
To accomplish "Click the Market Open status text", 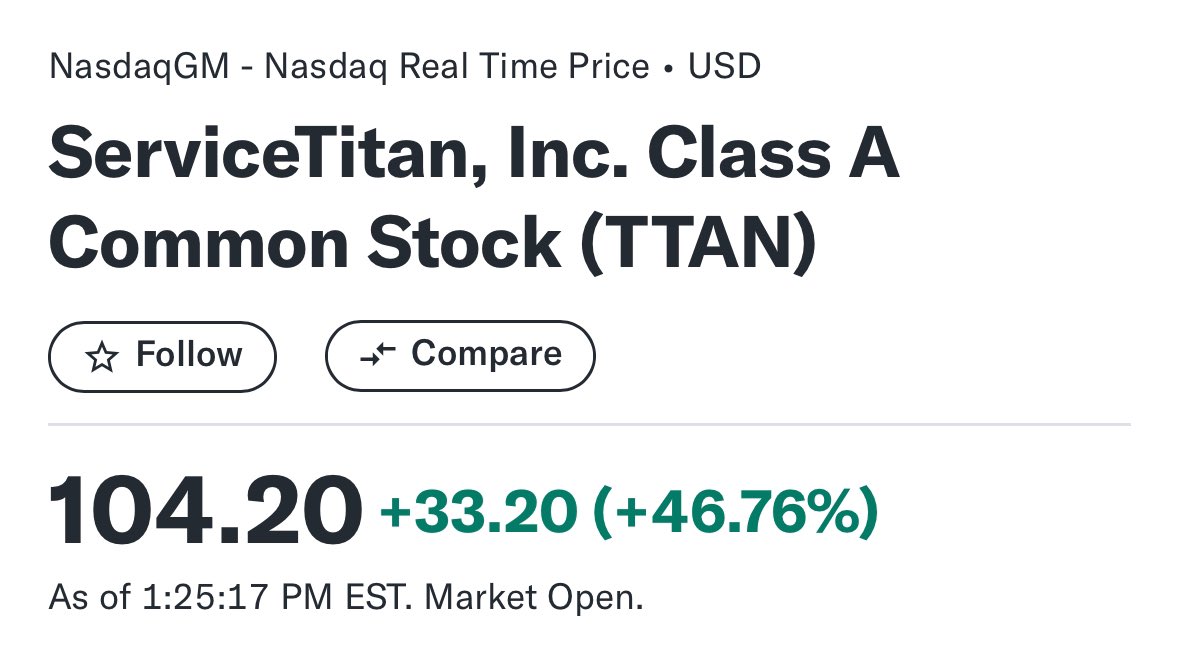I will click(x=534, y=597).
